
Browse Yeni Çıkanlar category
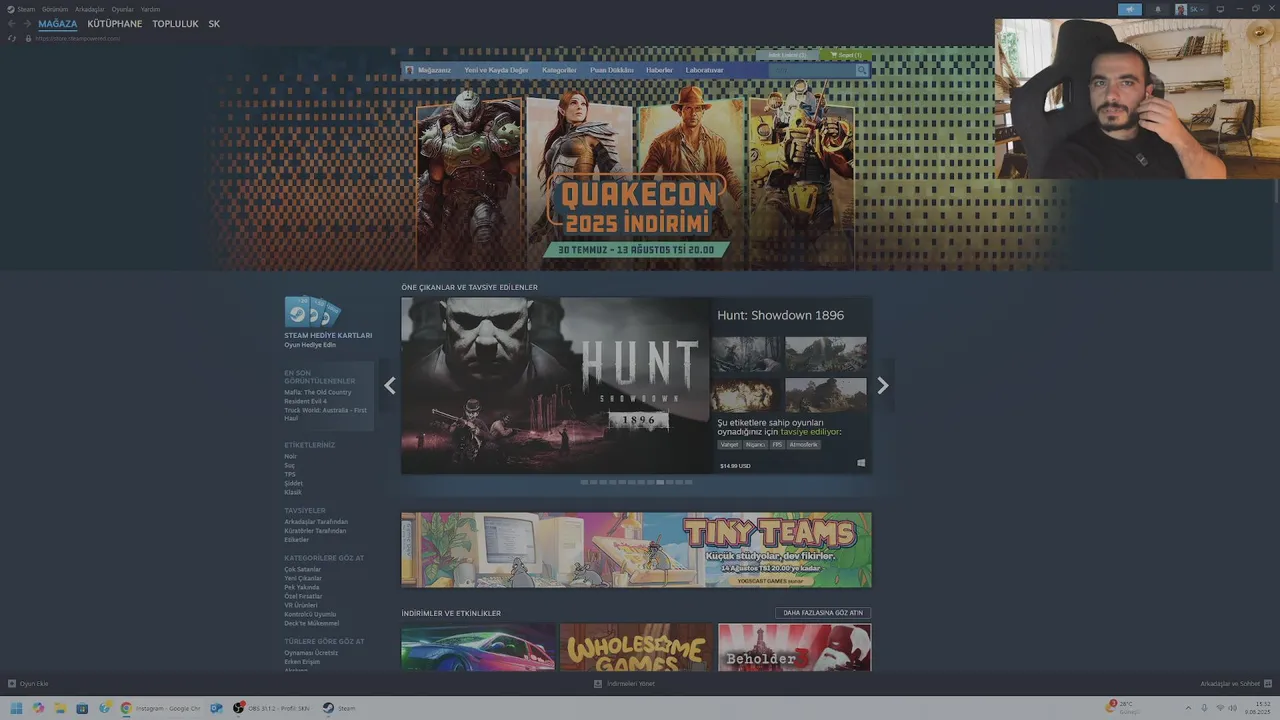coord(303,578)
